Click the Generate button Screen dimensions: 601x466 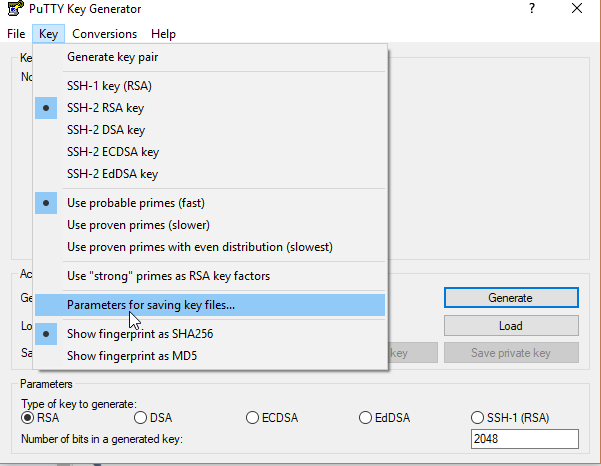511,298
